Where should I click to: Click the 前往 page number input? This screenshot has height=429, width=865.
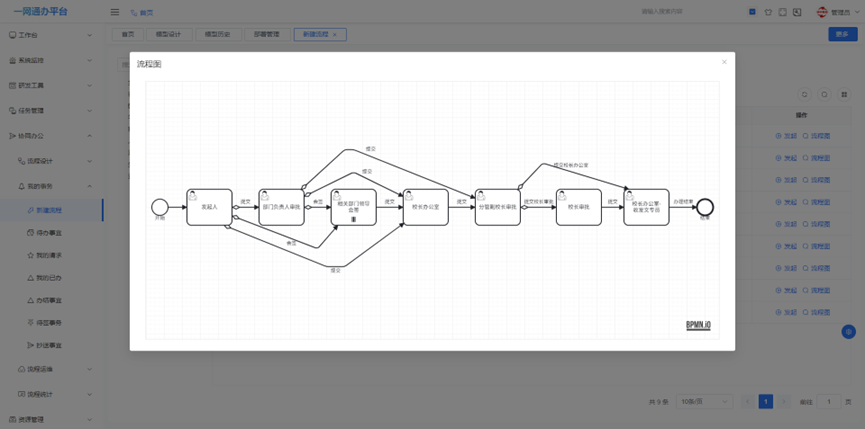tap(829, 401)
